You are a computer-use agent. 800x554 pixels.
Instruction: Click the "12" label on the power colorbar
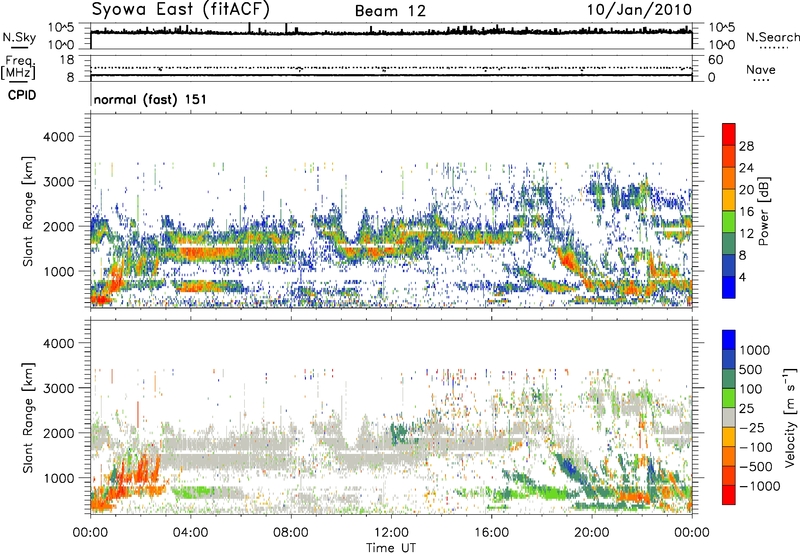(746, 234)
